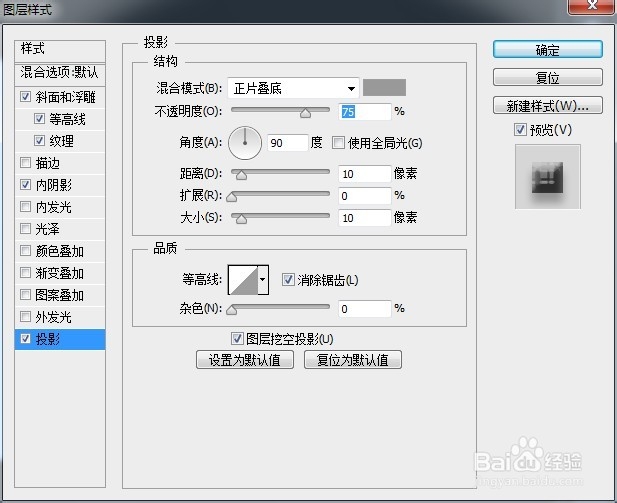Enable the 渐变叠加 checkbox
The image size is (617, 503).
coord(26,273)
